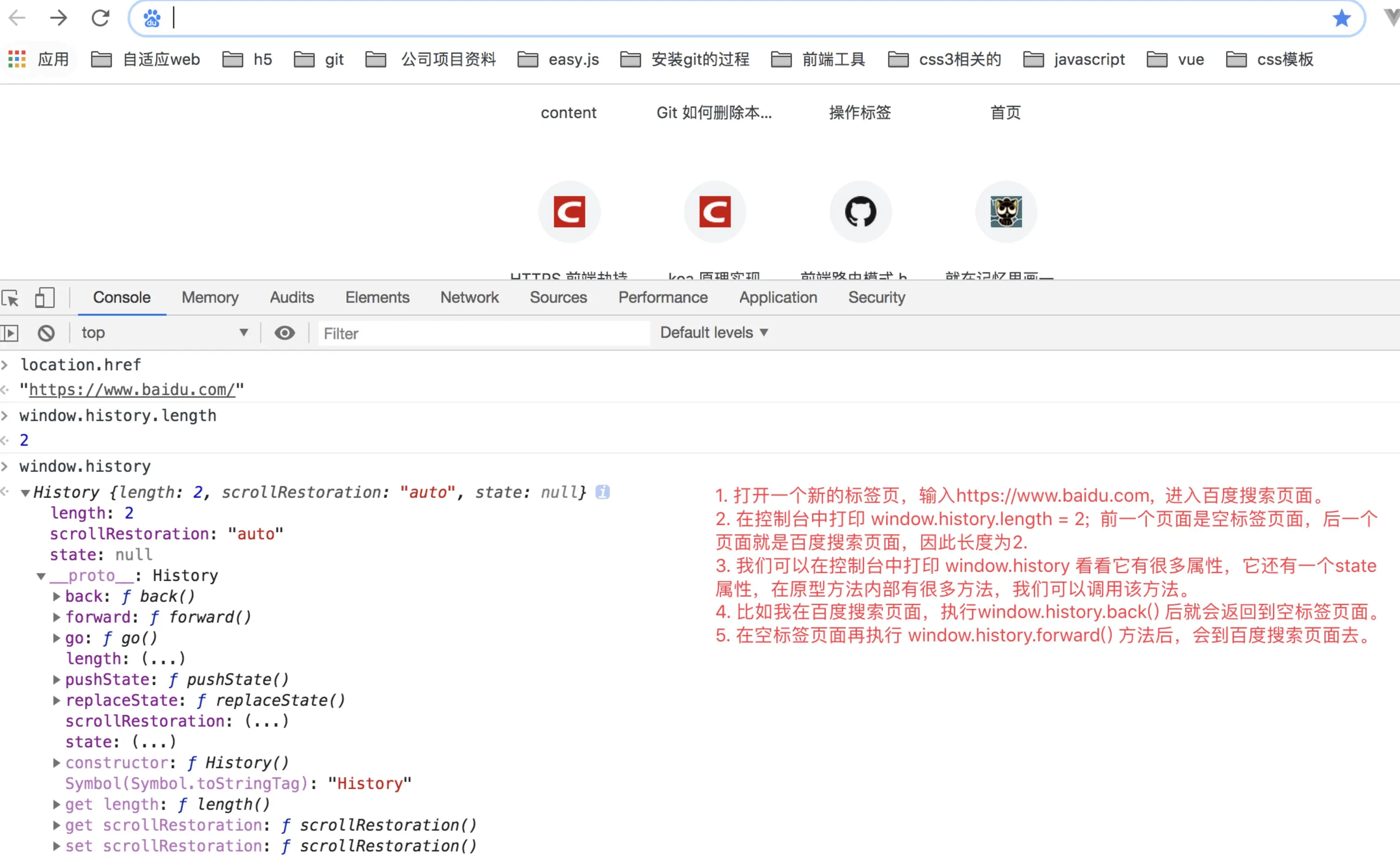Toggle the live expression eye icon

285,333
